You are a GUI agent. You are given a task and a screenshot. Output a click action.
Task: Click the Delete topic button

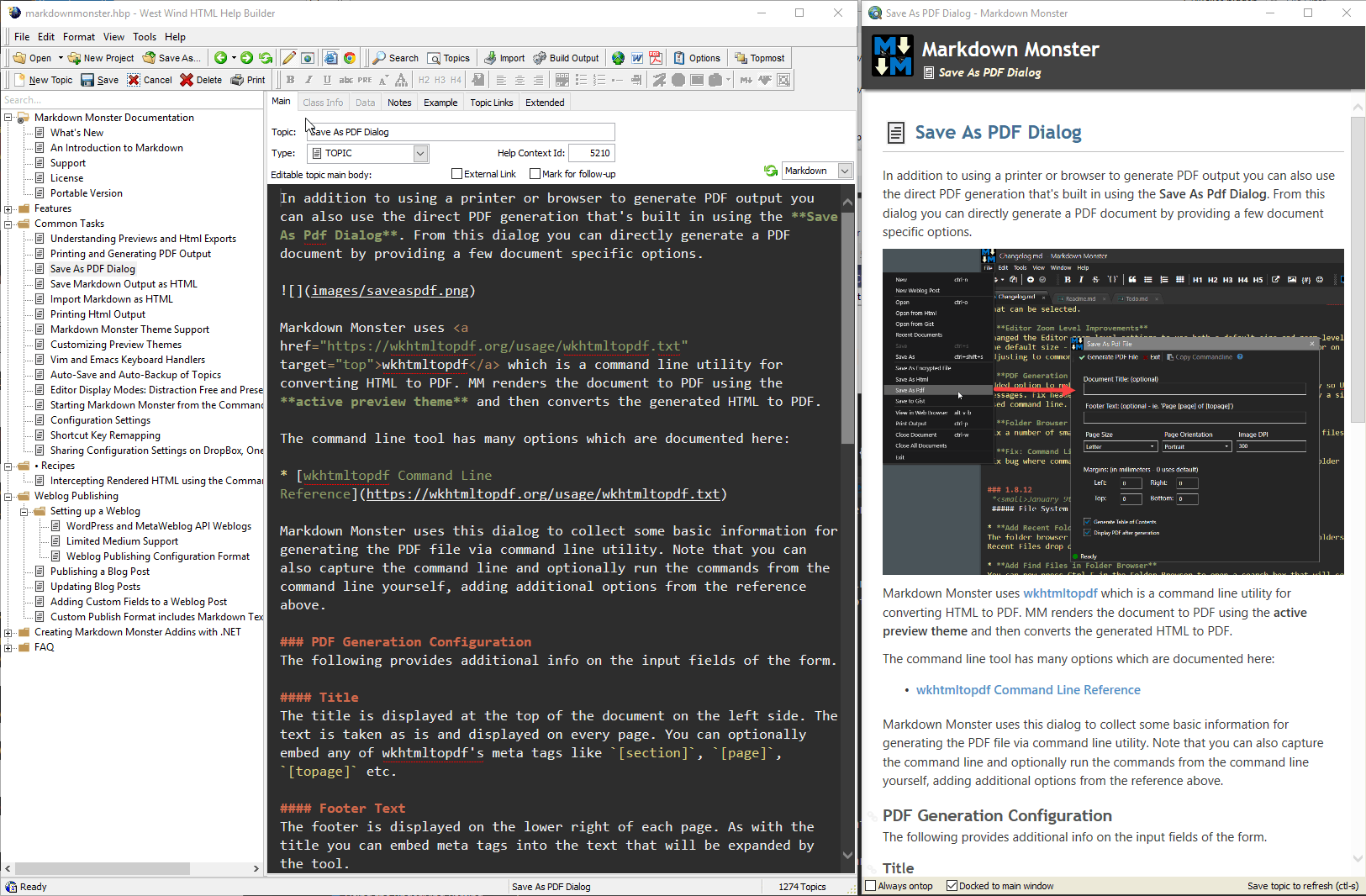201,80
